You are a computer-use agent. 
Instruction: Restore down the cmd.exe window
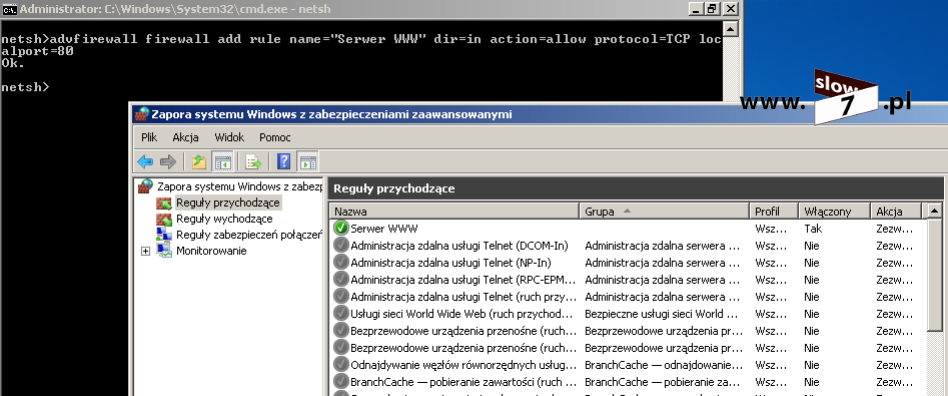click(712, 9)
